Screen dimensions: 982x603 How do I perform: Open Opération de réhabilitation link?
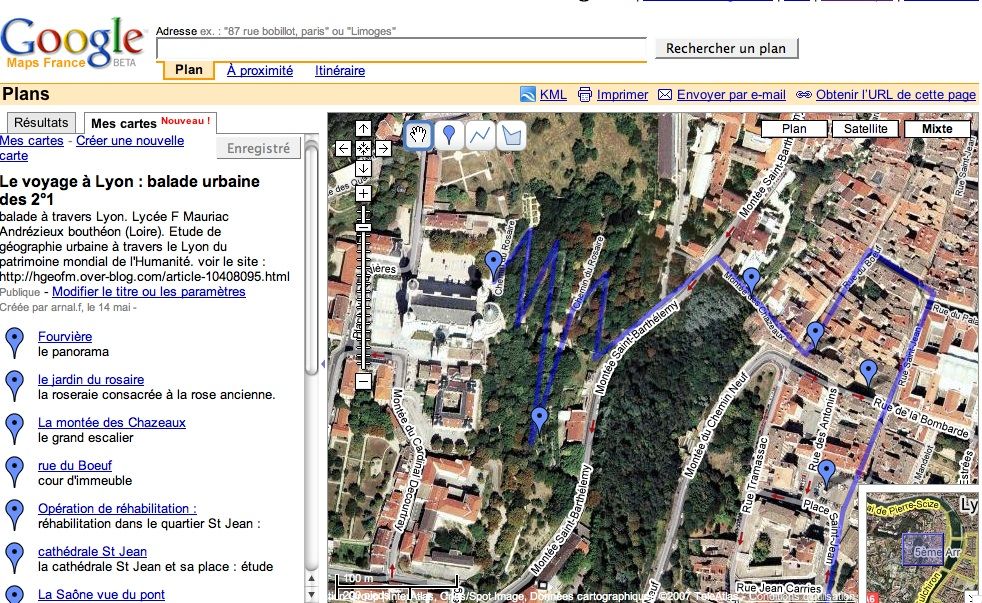(x=117, y=508)
